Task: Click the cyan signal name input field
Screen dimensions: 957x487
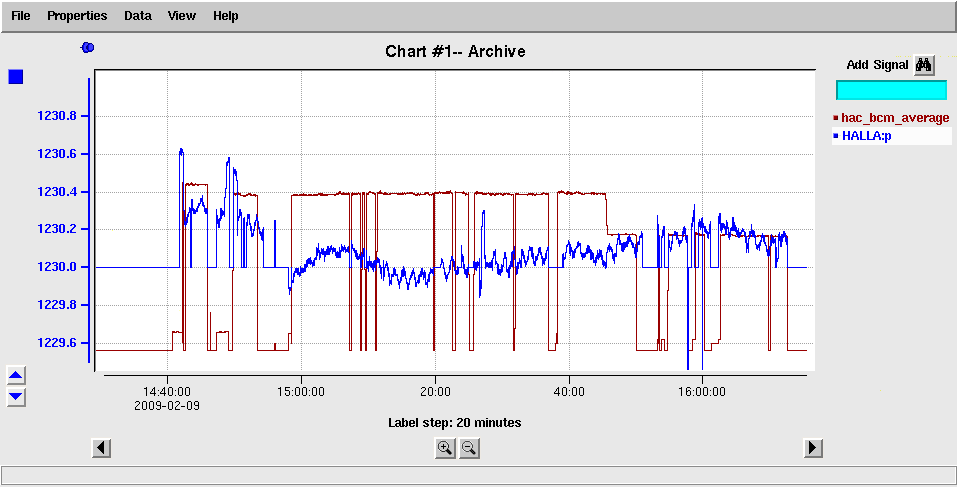Action: coord(891,90)
